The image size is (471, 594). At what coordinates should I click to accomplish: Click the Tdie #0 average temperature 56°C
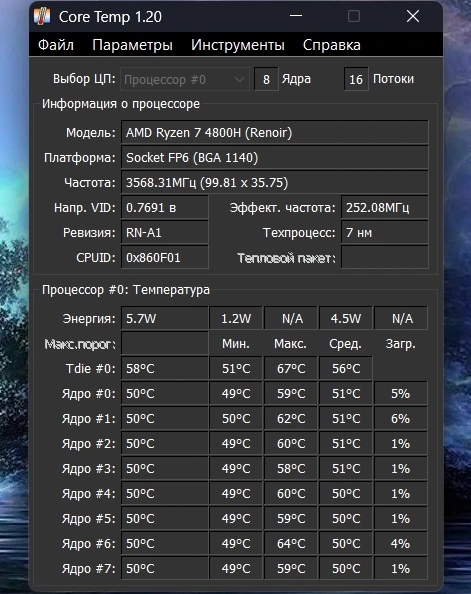346,368
